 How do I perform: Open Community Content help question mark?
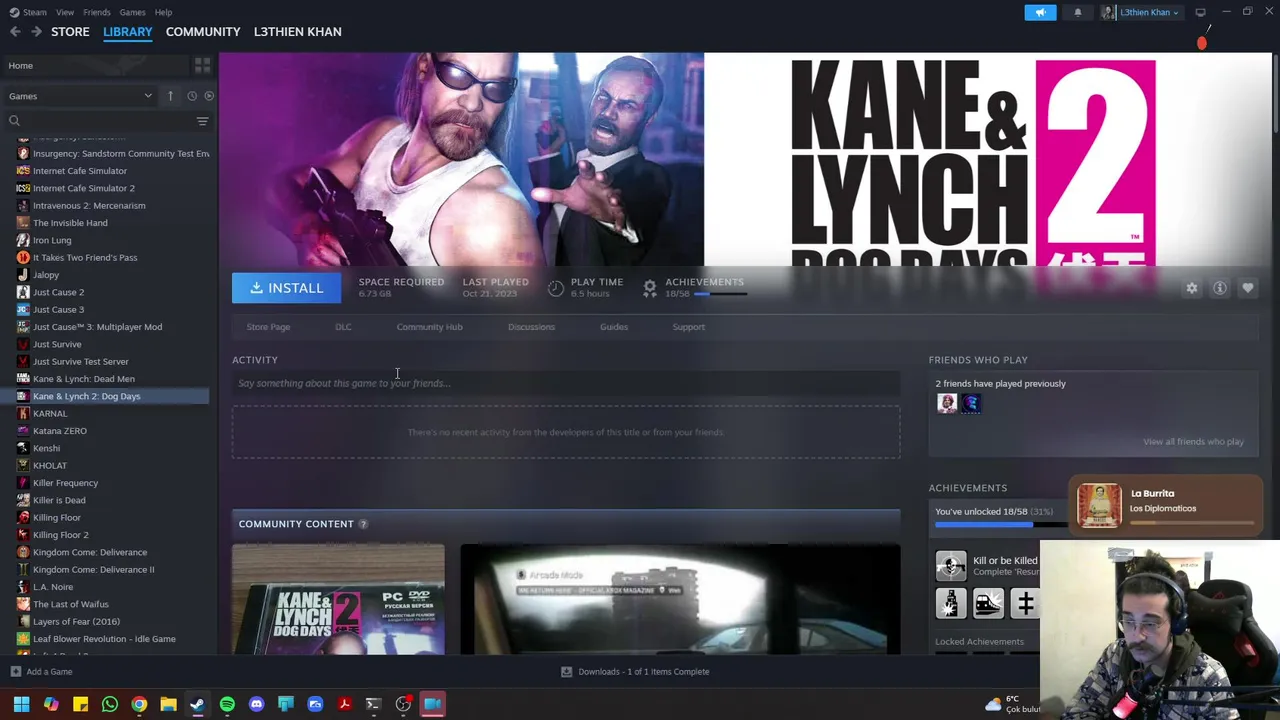[363, 524]
